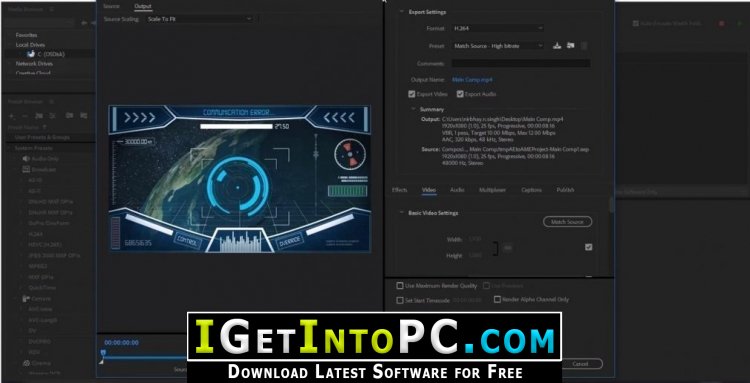750x383 pixels.
Task: Click the C: (OSDisk) drive icon
Action: tap(31, 54)
